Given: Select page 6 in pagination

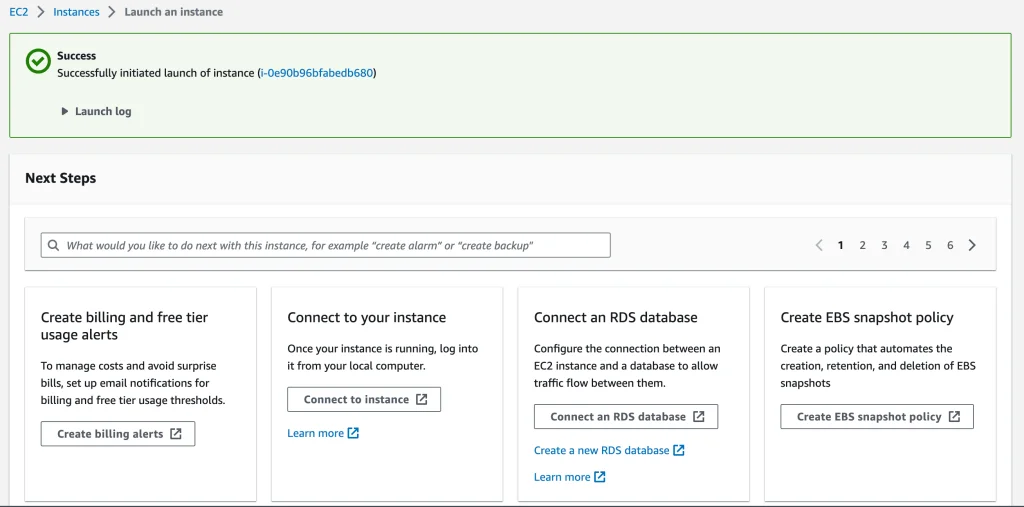Looking at the screenshot, I should point(950,245).
